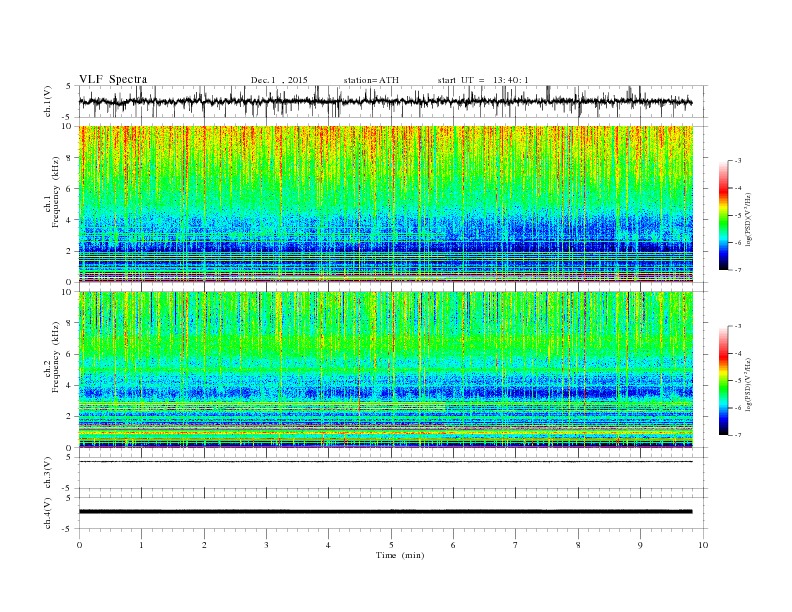This screenshot has height=612, width=792.
Task: Click the "0" tick on the time axis
Action: tap(79, 545)
